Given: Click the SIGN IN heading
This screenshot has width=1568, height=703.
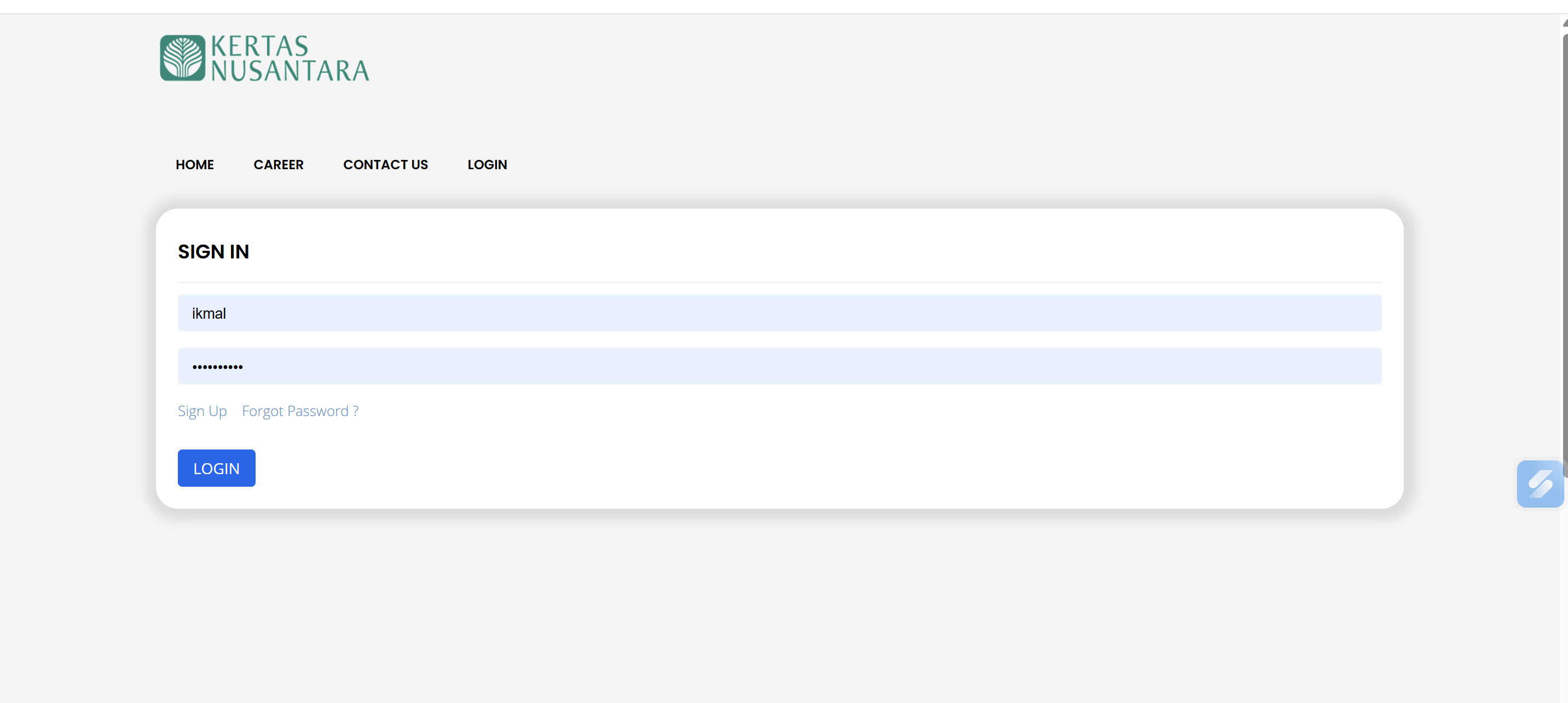Looking at the screenshot, I should tap(213, 252).
